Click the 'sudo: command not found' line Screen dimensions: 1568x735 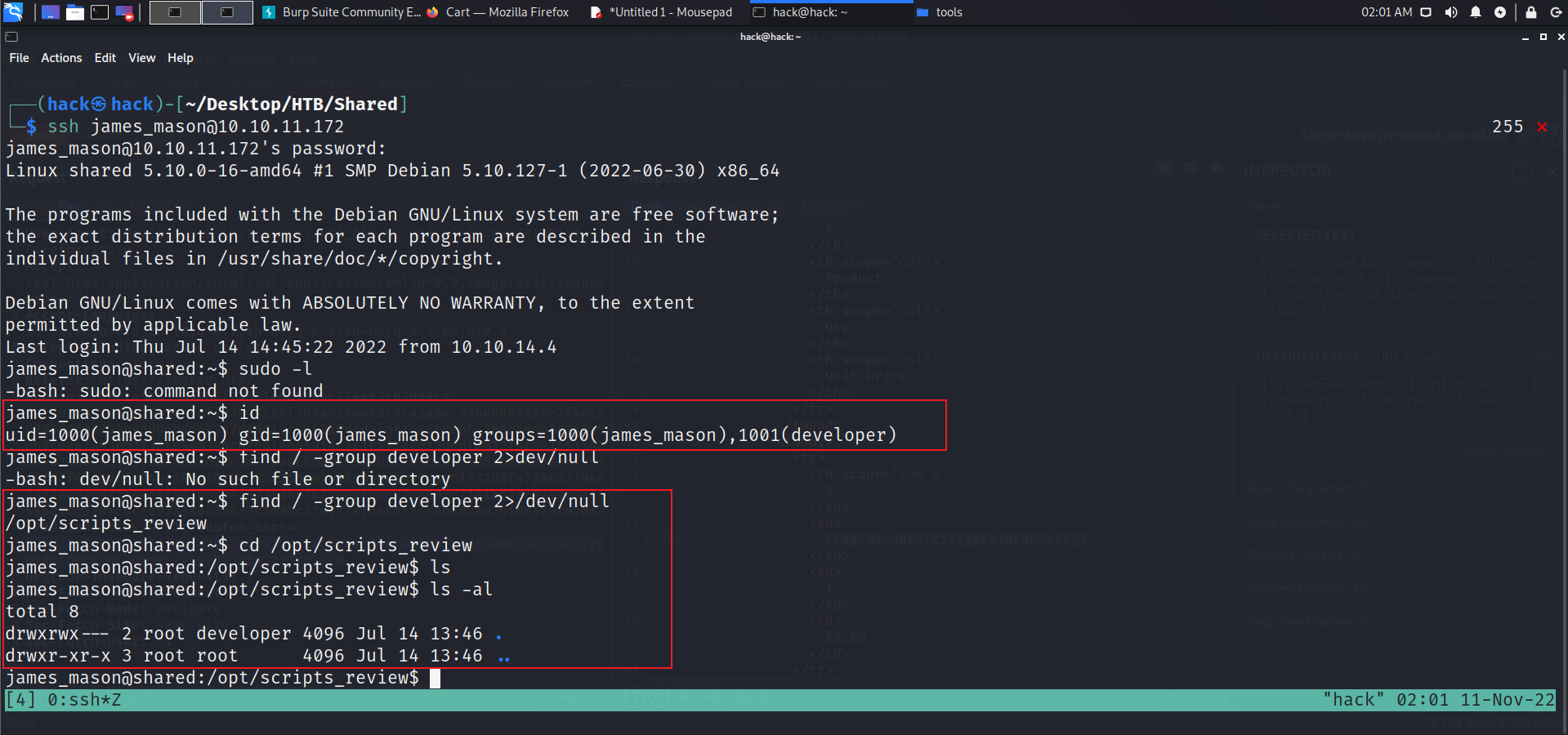164,391
